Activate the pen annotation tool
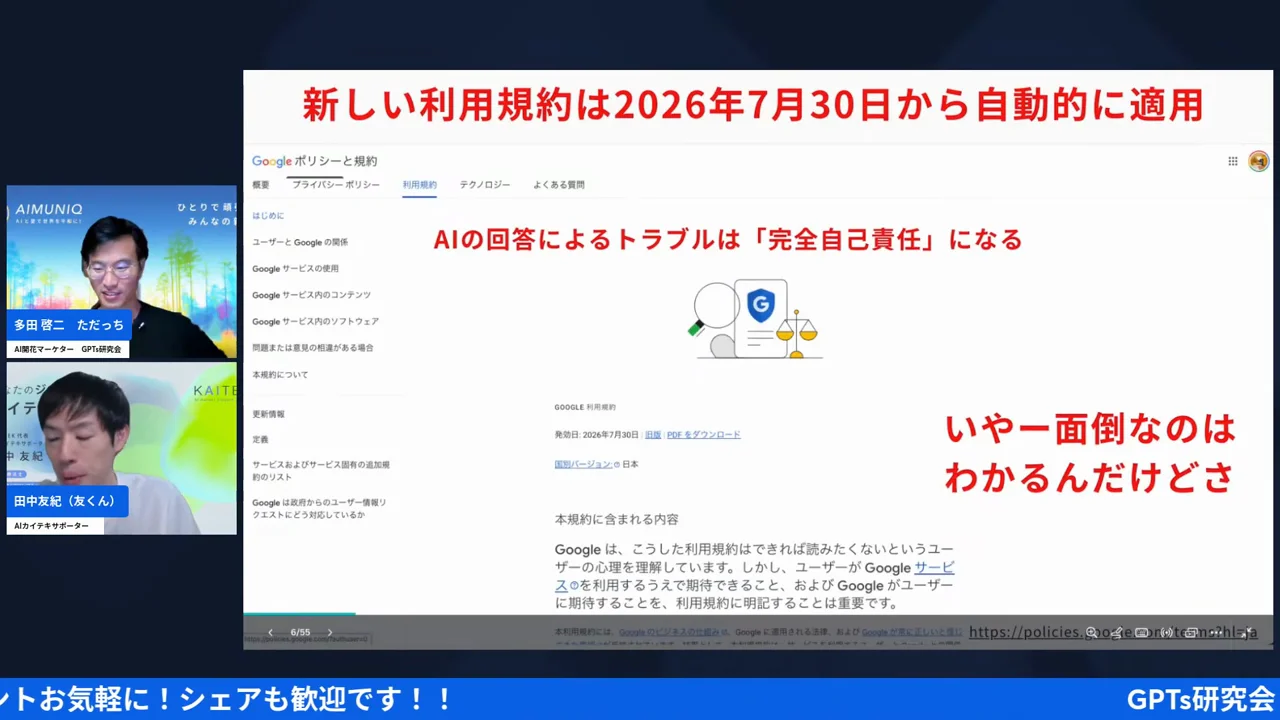The image size is (1280, 720). (x=1116, y=632)
